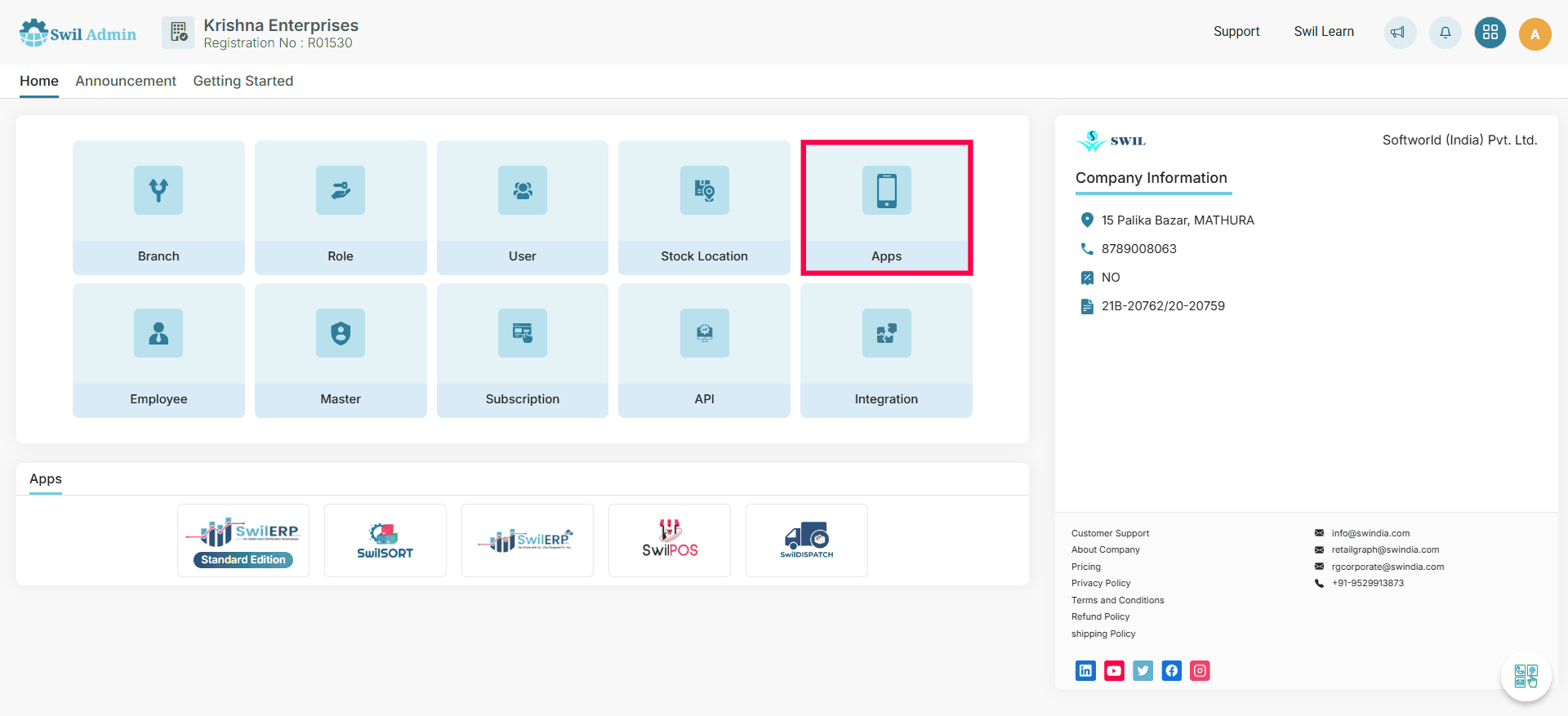Open the Role tile
The image size is (1568, 716).
click(x=341, y=207)
